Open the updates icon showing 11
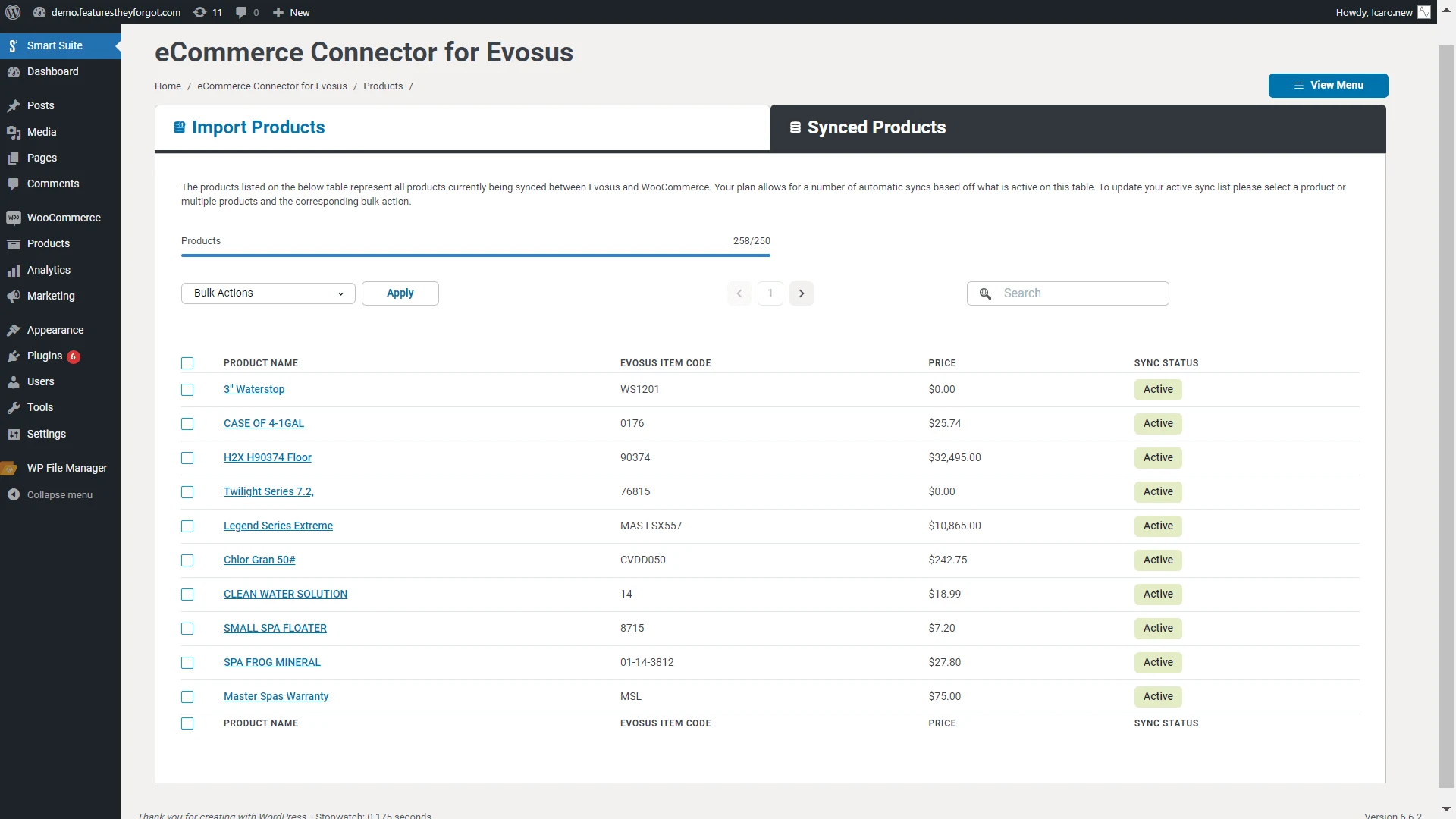This screenshot has height=819, width=1456. (200, 12)
